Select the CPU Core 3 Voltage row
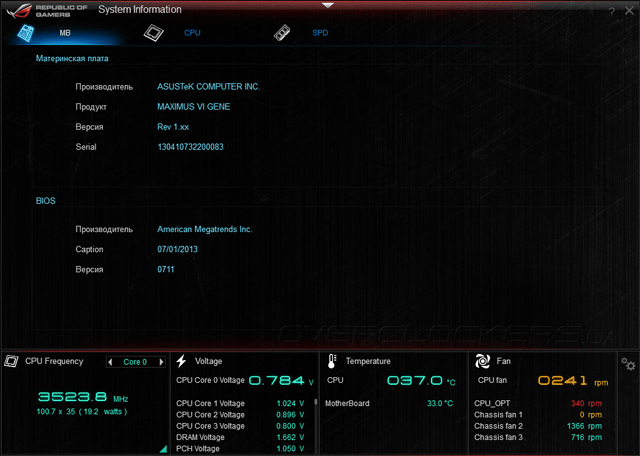Screen dimensions: 640x456 point(240,426)
